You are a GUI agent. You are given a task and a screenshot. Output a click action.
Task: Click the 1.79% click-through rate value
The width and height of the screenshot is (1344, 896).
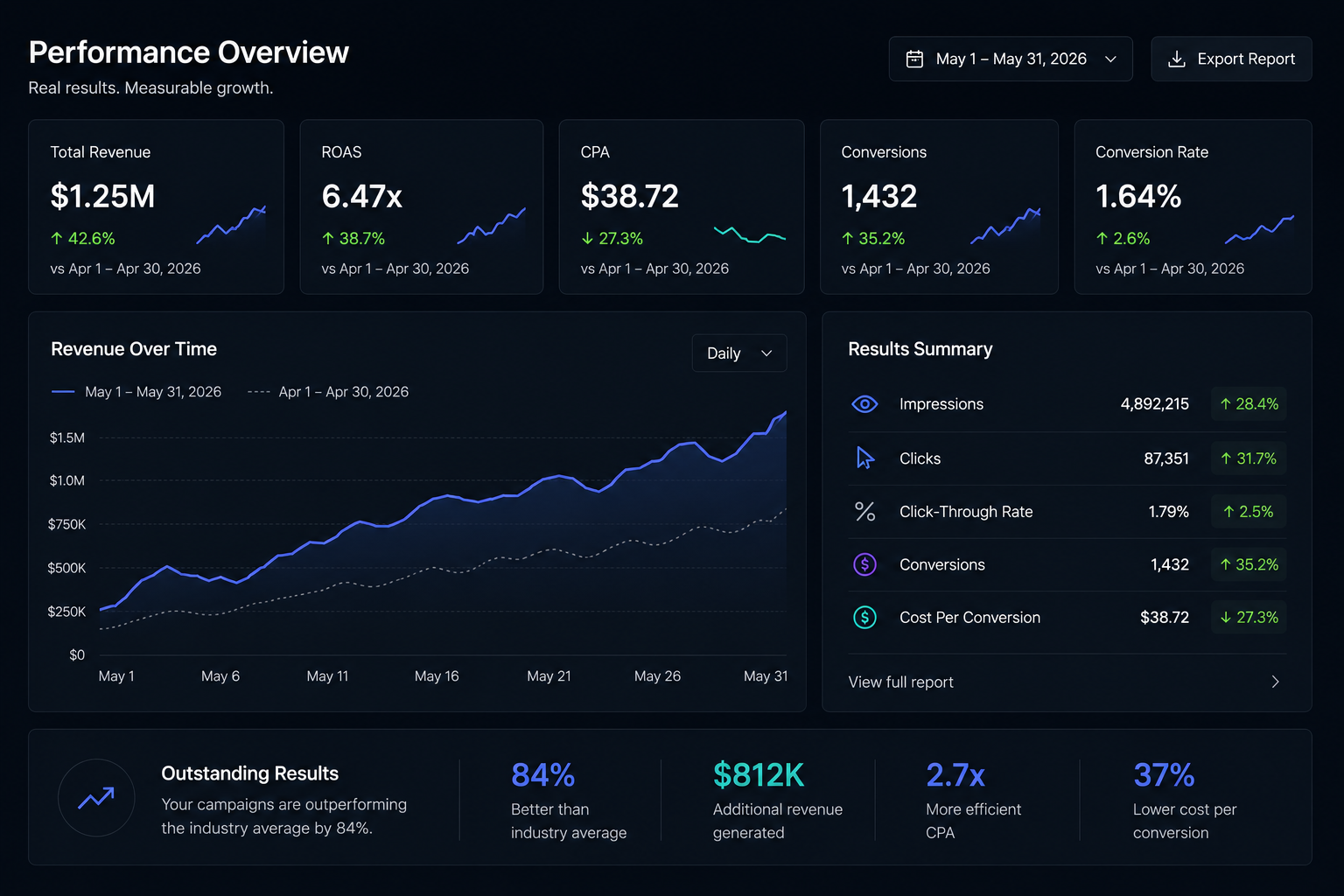tap(1168, 512)
